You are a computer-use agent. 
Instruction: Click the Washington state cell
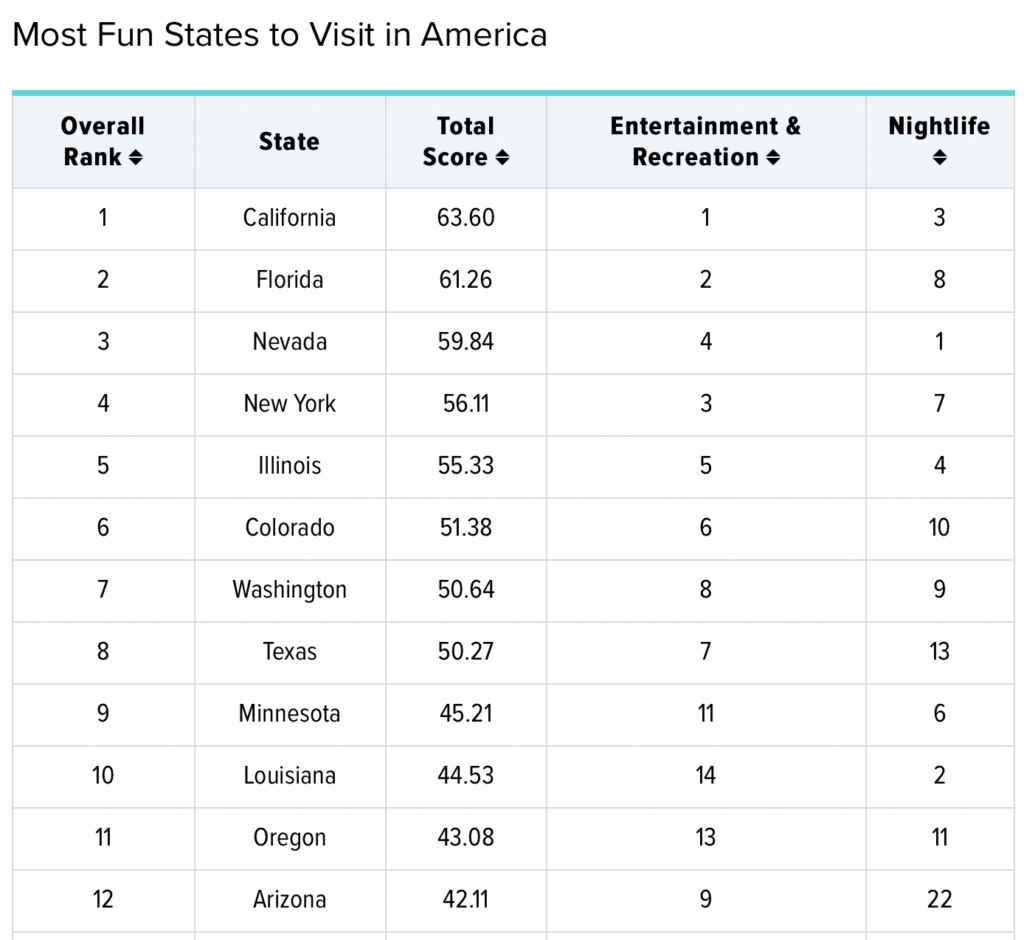pyautogui.click(x=289, y=590)
